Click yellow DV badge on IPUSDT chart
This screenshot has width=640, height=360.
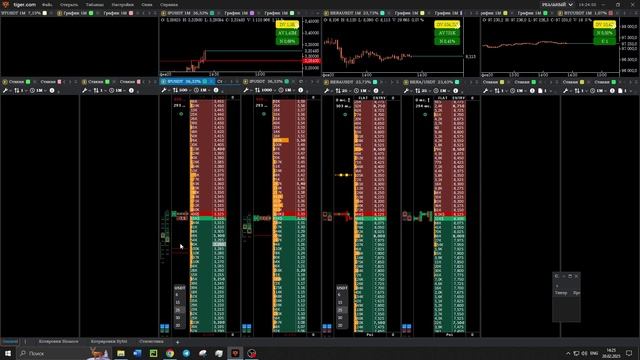coord(287,24)
